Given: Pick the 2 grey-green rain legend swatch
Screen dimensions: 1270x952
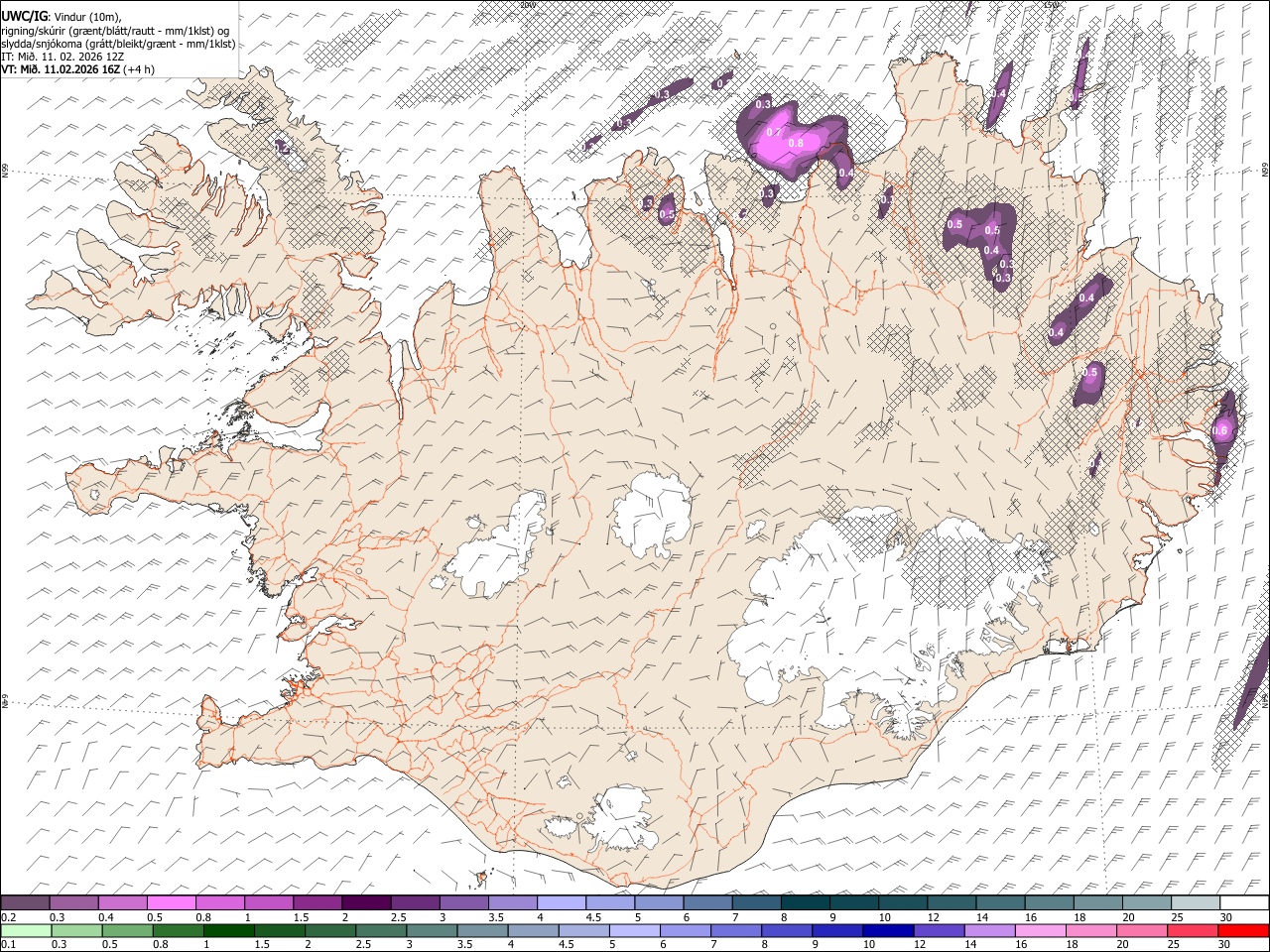Looking at the screenshot, I should (329, 930).
